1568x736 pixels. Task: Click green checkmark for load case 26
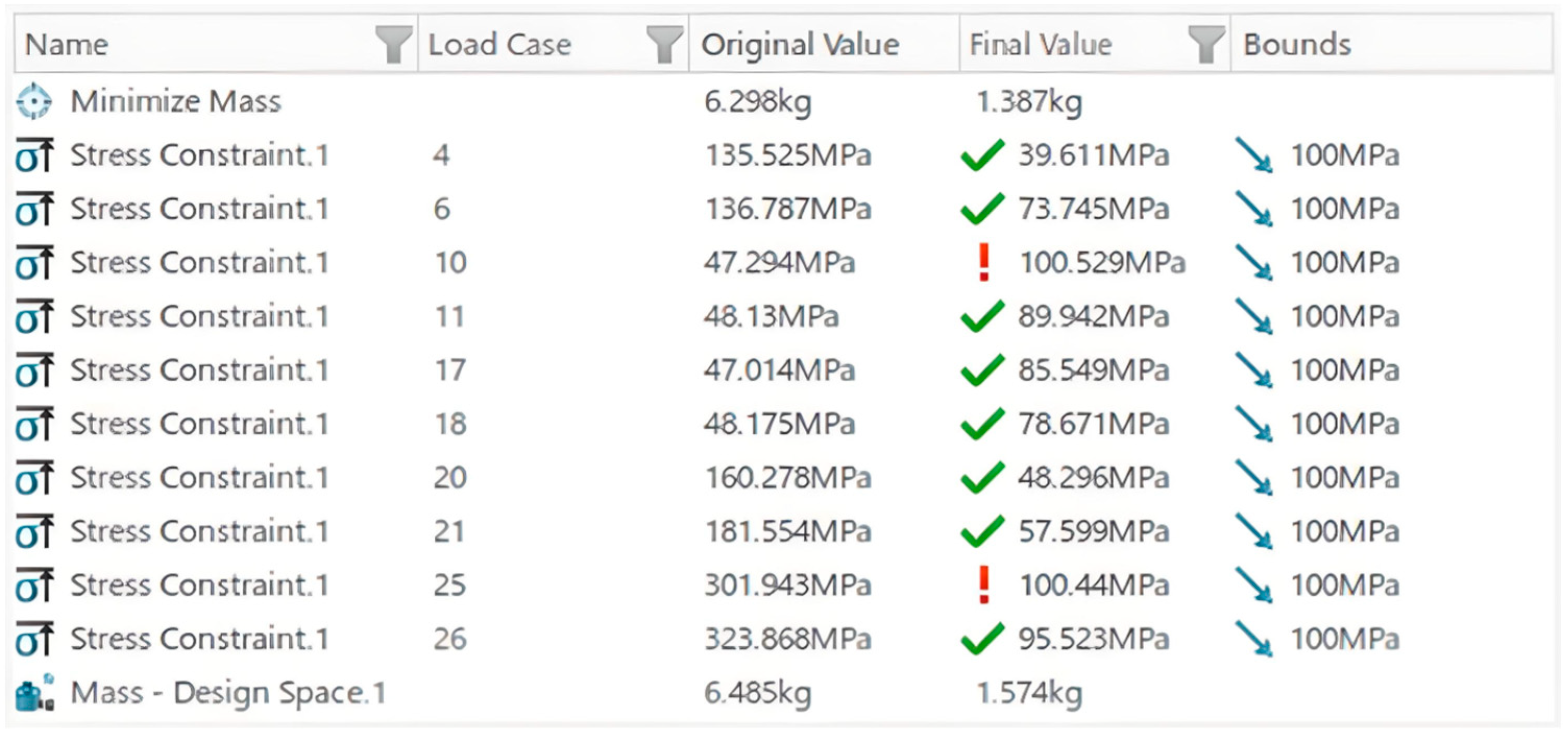[982, 638]
